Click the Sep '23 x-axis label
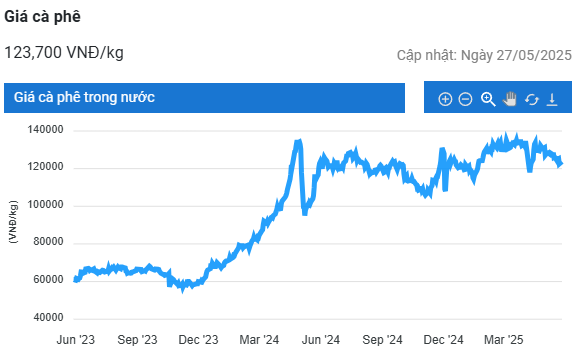This screenshot has width=584, height=363. (137, 340)
